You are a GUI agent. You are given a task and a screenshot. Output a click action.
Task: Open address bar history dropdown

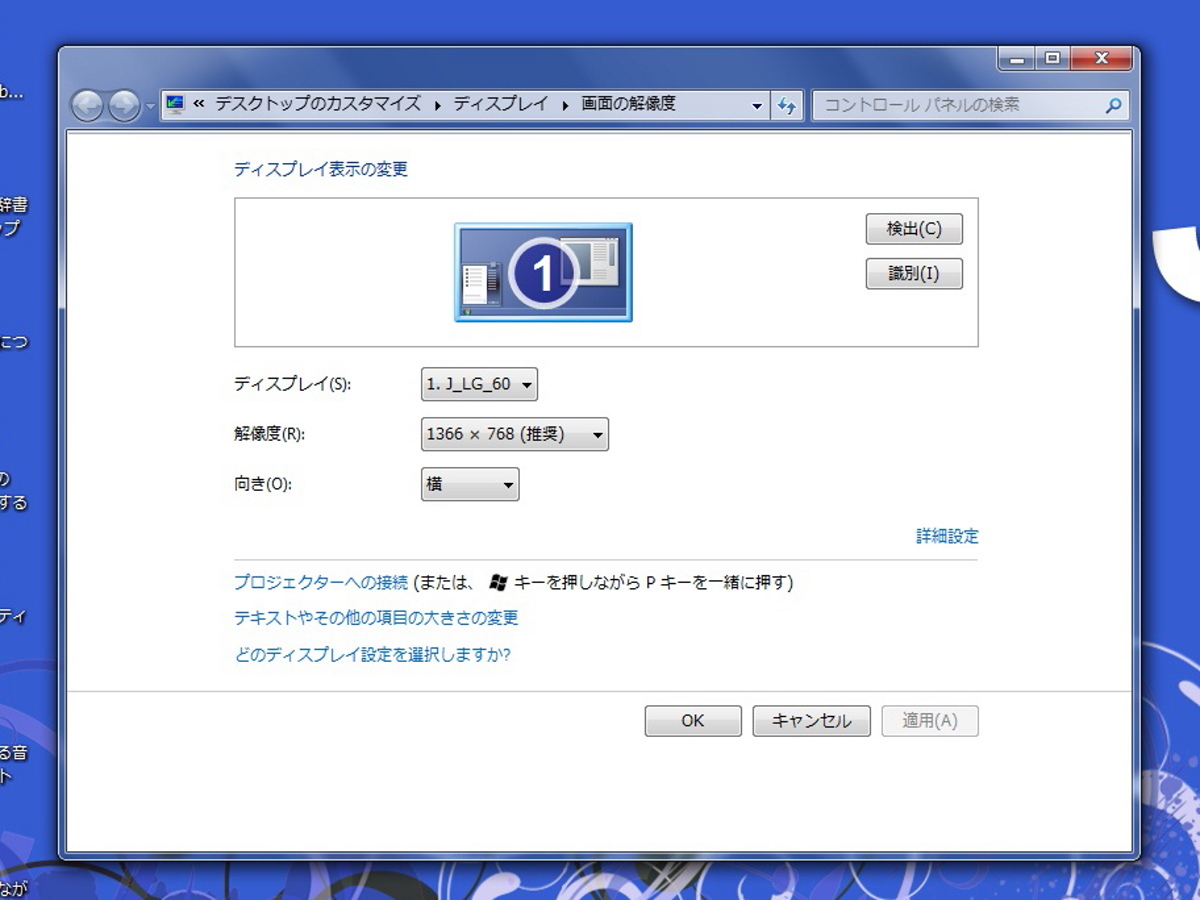click(x=757, y=105)
